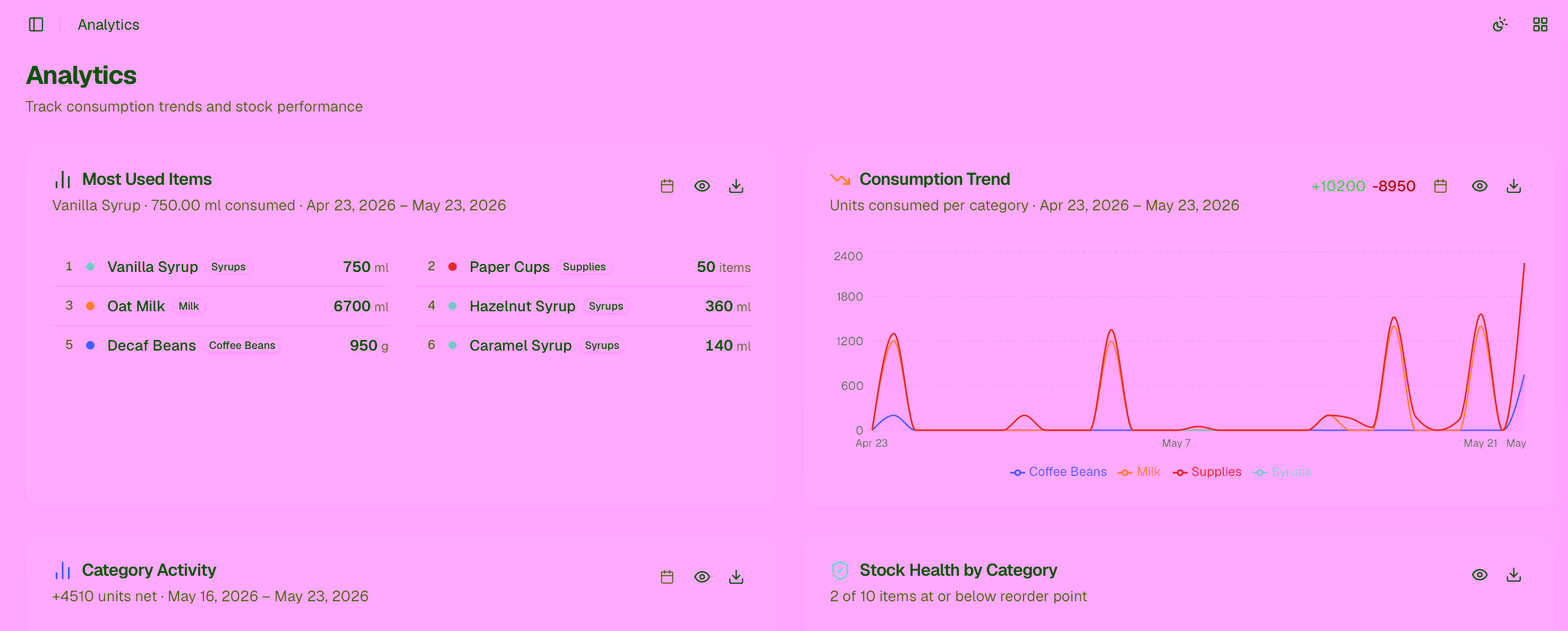Open date range calendar for Category Activity
The width and height of the screenshot is (1568, 631).
[667, 576]
